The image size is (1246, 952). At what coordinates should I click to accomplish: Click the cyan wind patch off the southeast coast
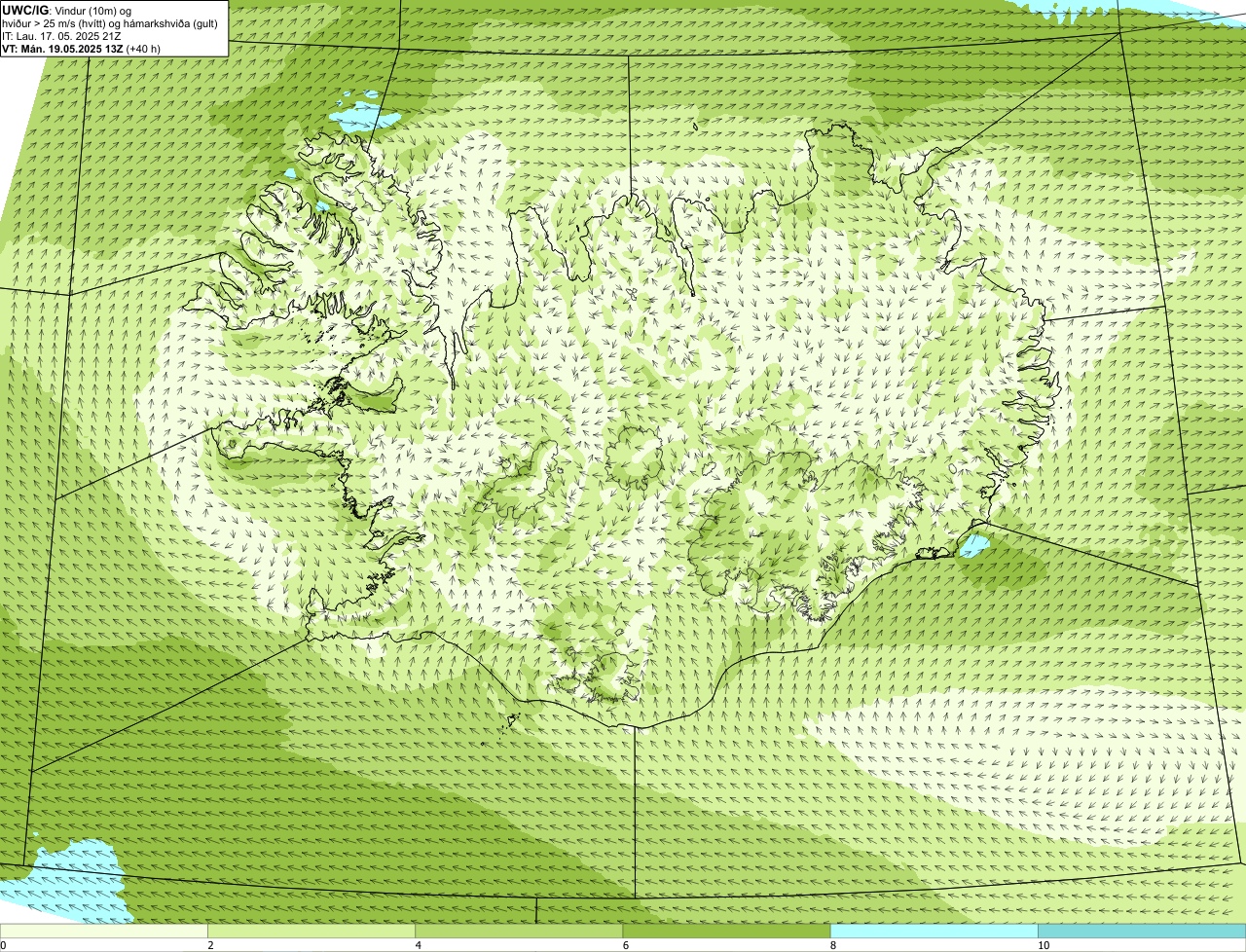(973, 545)
